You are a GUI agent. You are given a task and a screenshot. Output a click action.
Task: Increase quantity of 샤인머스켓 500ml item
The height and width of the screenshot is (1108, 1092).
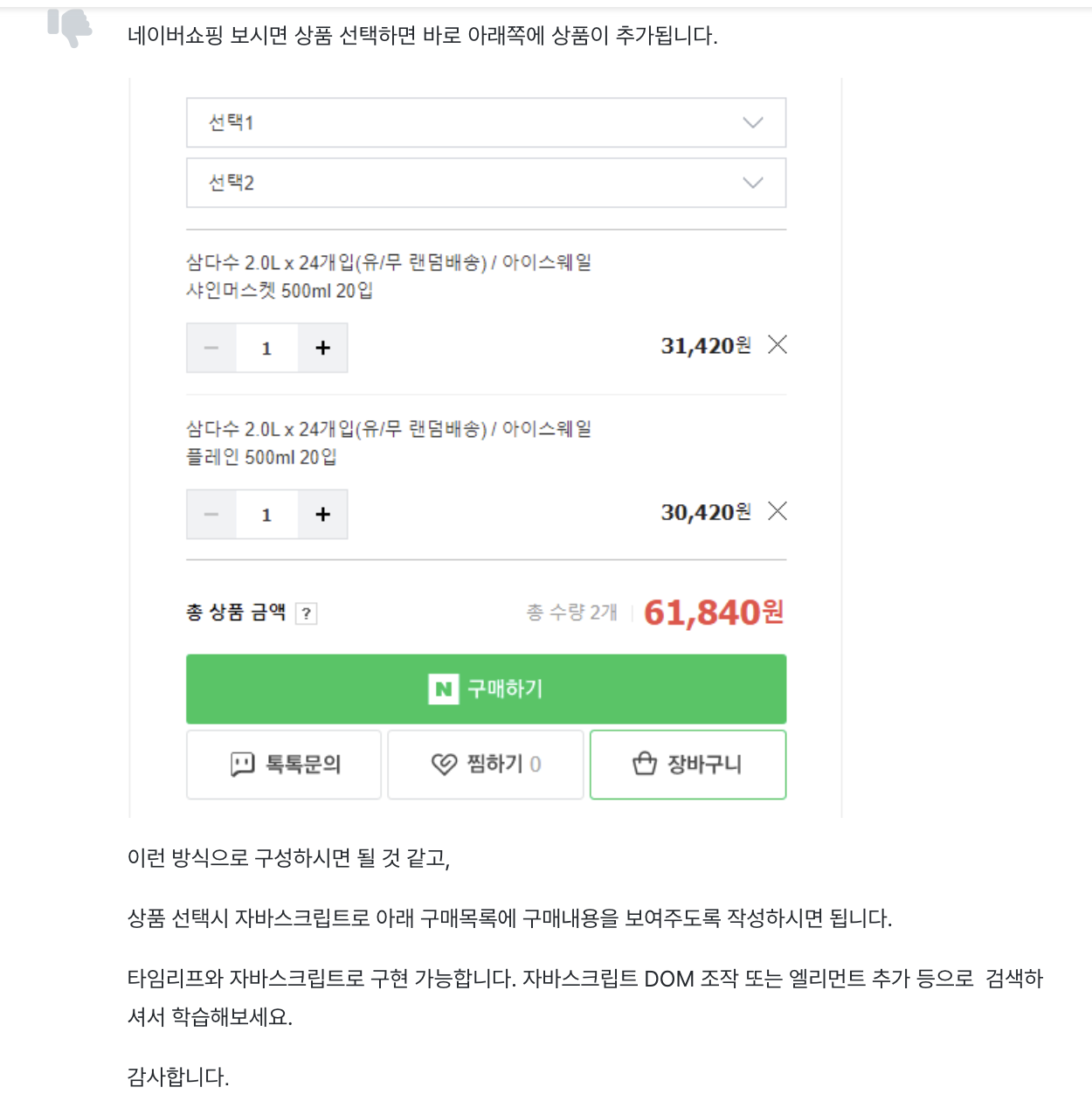click(322, 348)
